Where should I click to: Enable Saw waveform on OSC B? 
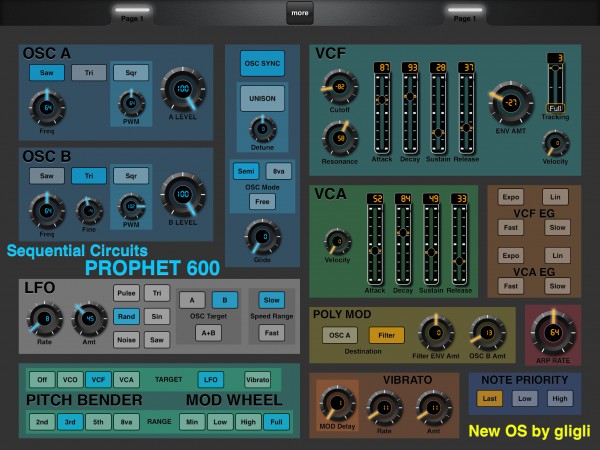[47, 176]
